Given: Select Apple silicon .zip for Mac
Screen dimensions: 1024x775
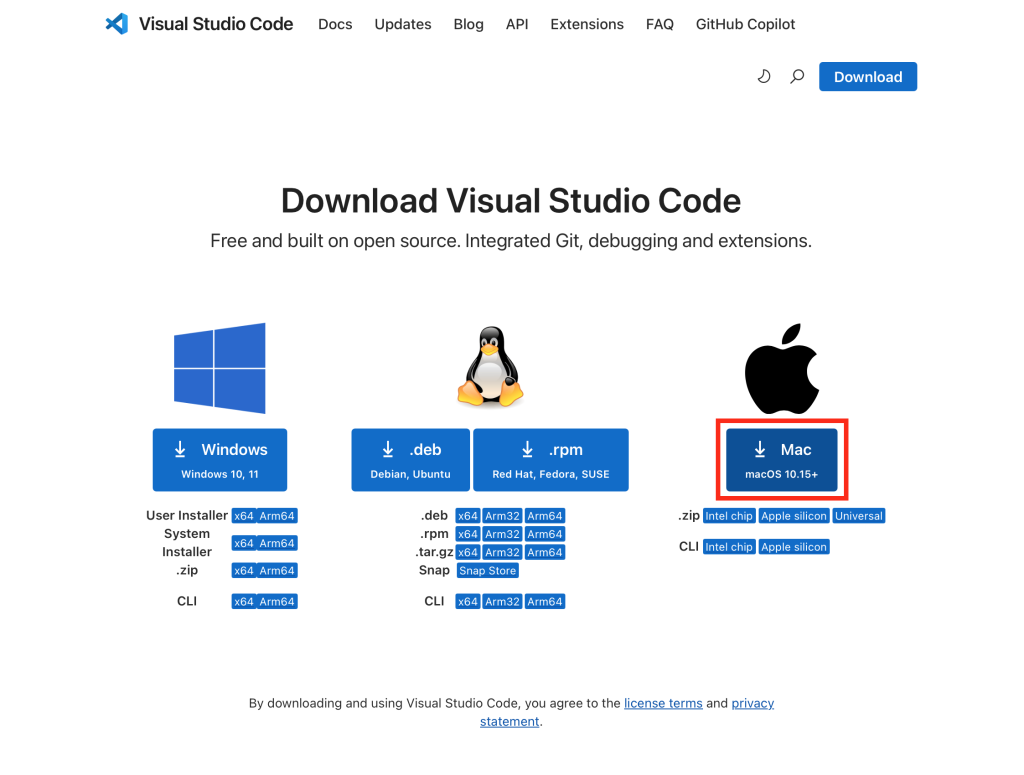Looking at the screenshot, I should pyautogui.click(x=794, y=516).
